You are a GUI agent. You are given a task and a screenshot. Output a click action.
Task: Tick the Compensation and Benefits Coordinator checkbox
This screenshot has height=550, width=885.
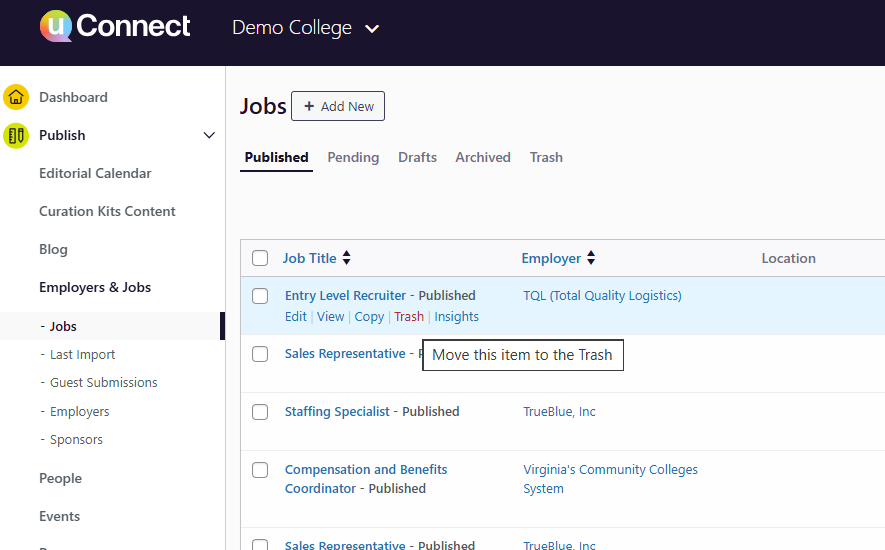(260, 470)
